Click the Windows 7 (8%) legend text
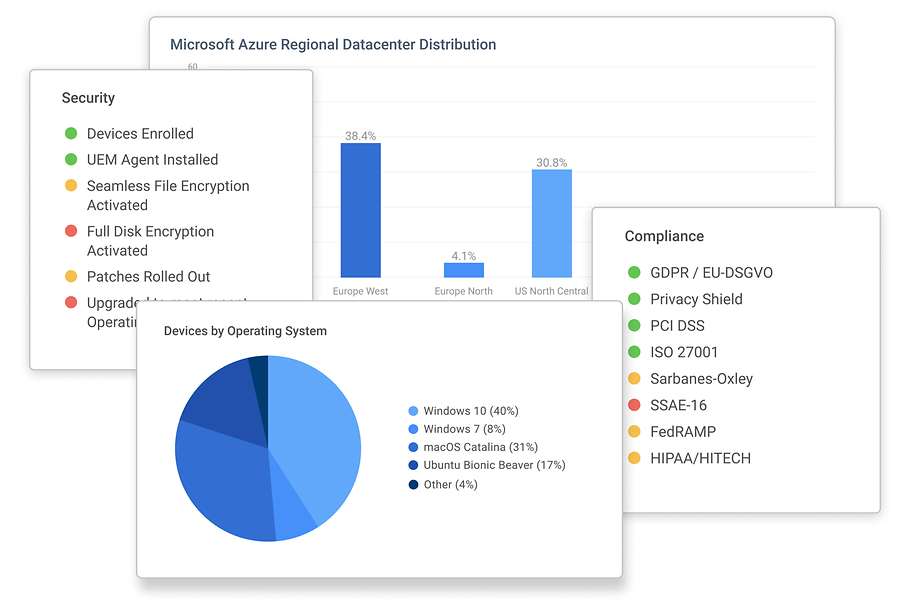The width and height of the screenshot is (900, 600). (x=464, y=429)
